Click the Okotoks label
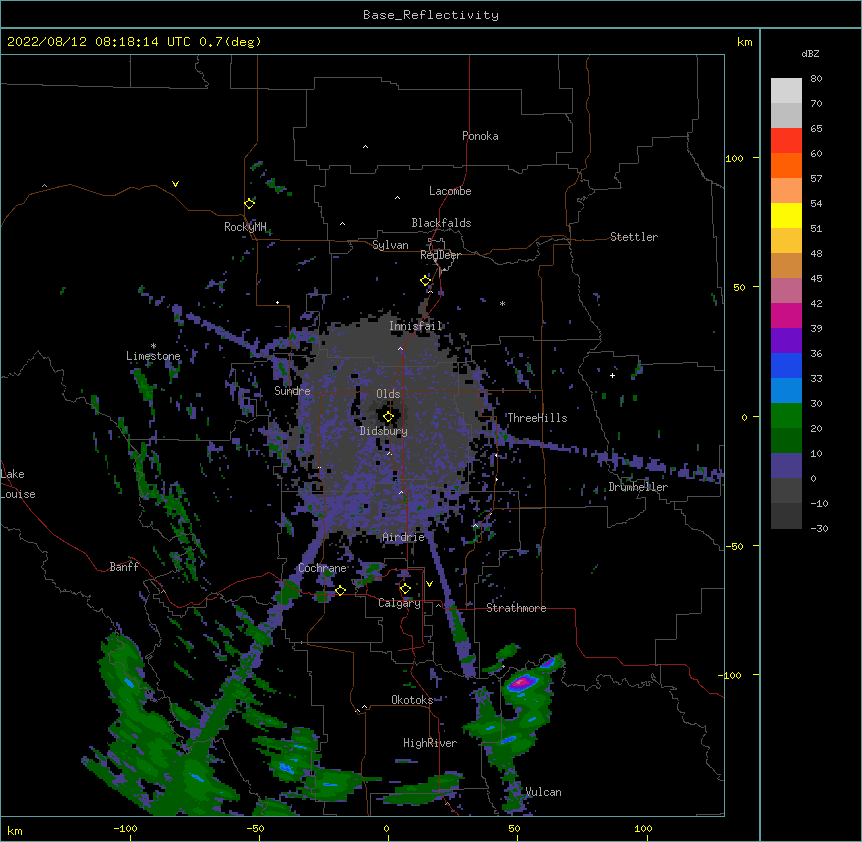 tap(412, 700)
